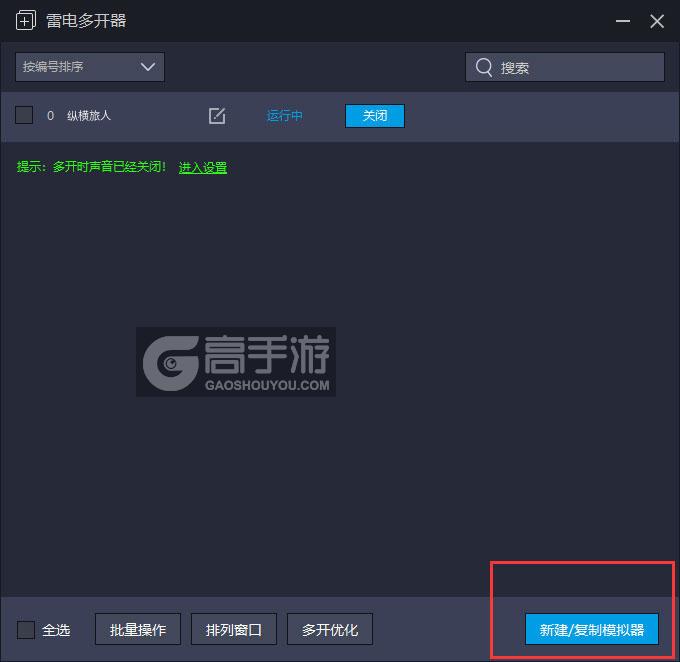
Task: Click the blue 关闭 button to stop emulator
Action: (375, 116)
